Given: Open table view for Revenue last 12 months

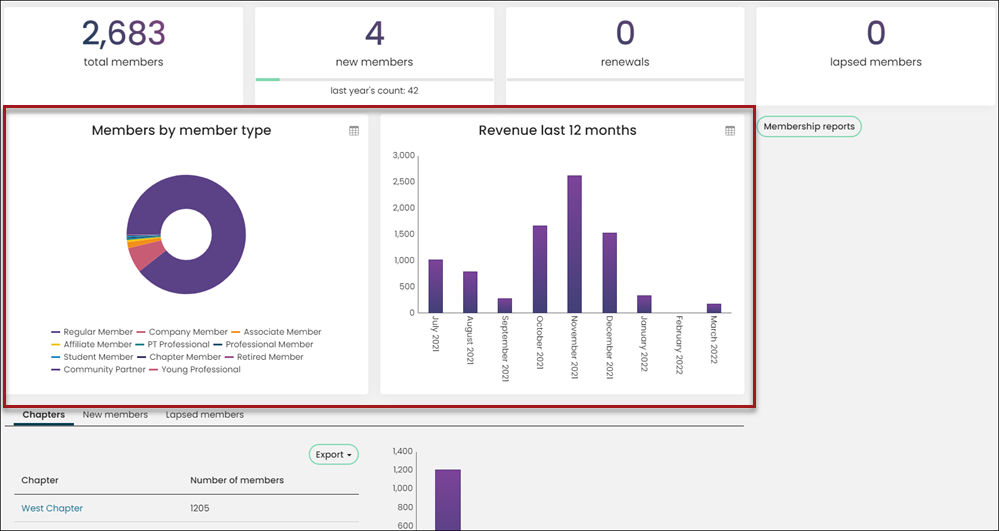Looking at the screenshot, I should point(730,131).
